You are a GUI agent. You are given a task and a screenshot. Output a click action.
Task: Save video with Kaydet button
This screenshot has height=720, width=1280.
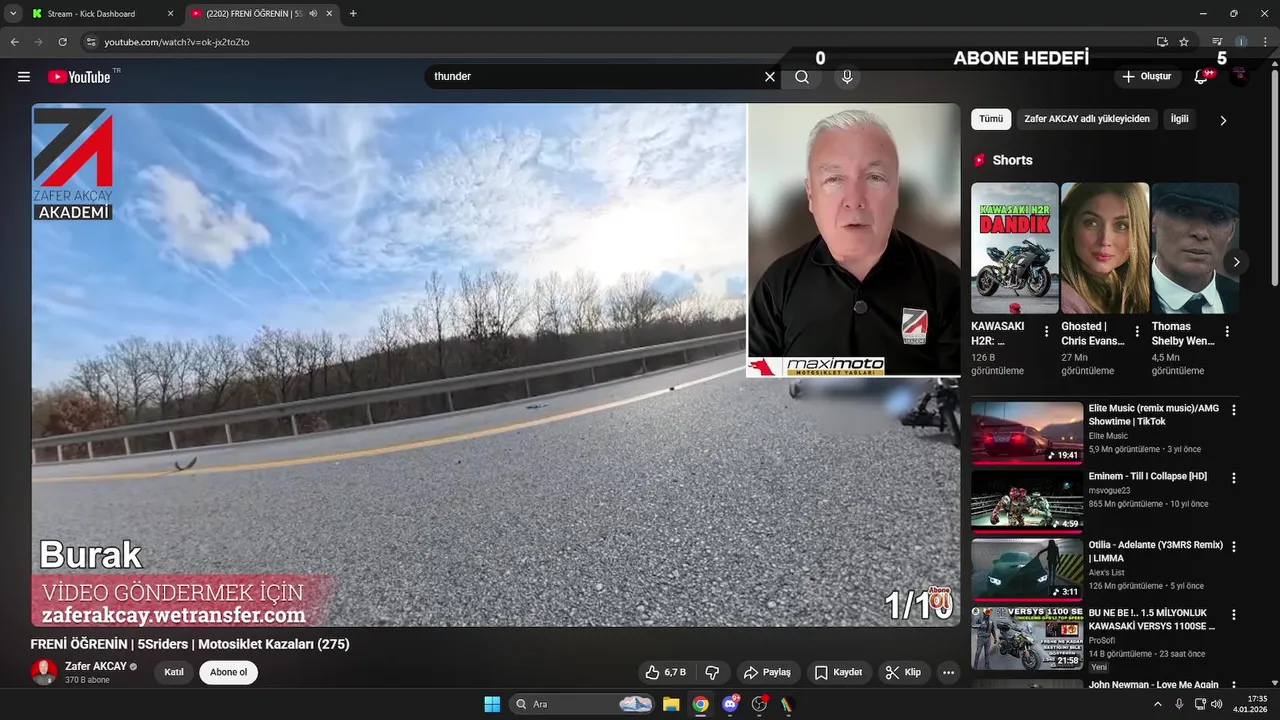click(838, 672)
